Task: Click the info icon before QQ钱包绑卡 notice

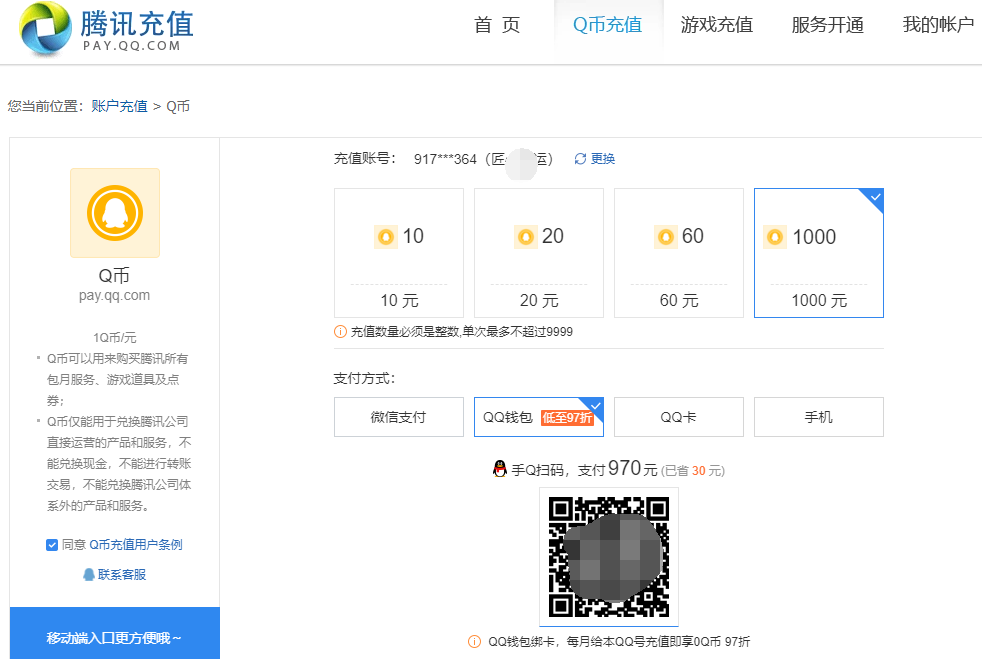Action: click(475, 641)
